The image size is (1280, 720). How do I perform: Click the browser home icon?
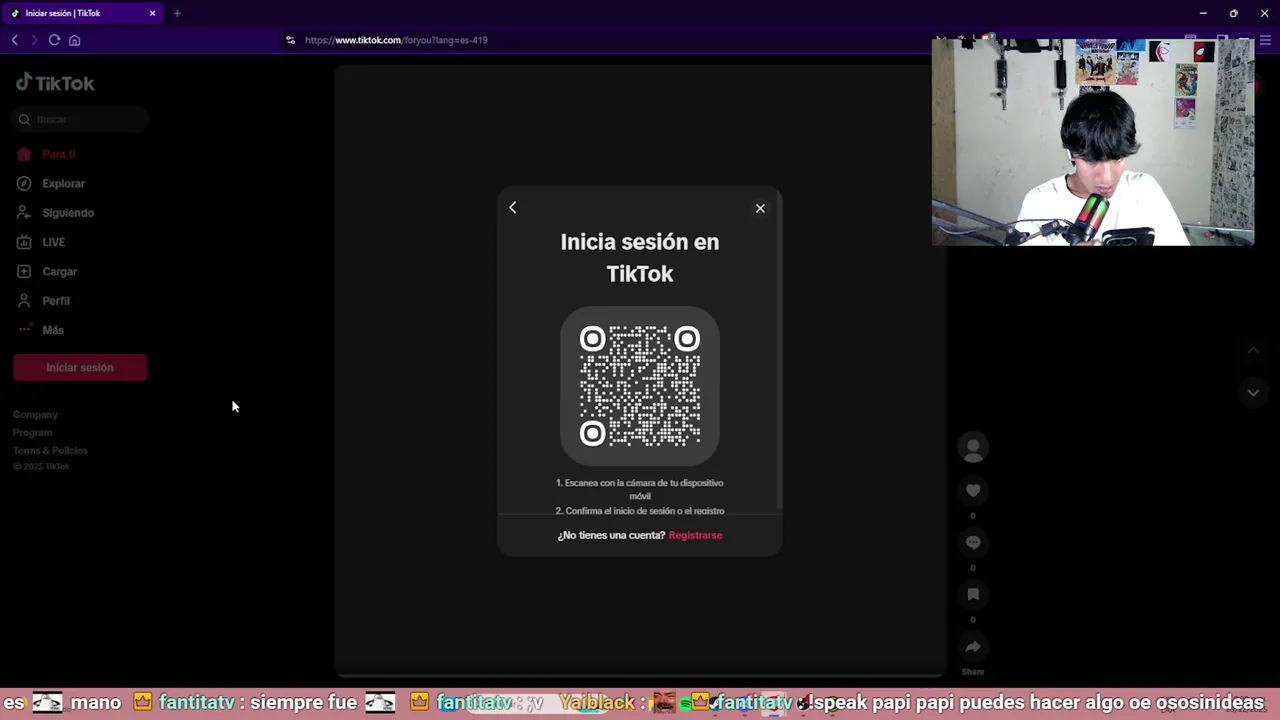(74, 40)
